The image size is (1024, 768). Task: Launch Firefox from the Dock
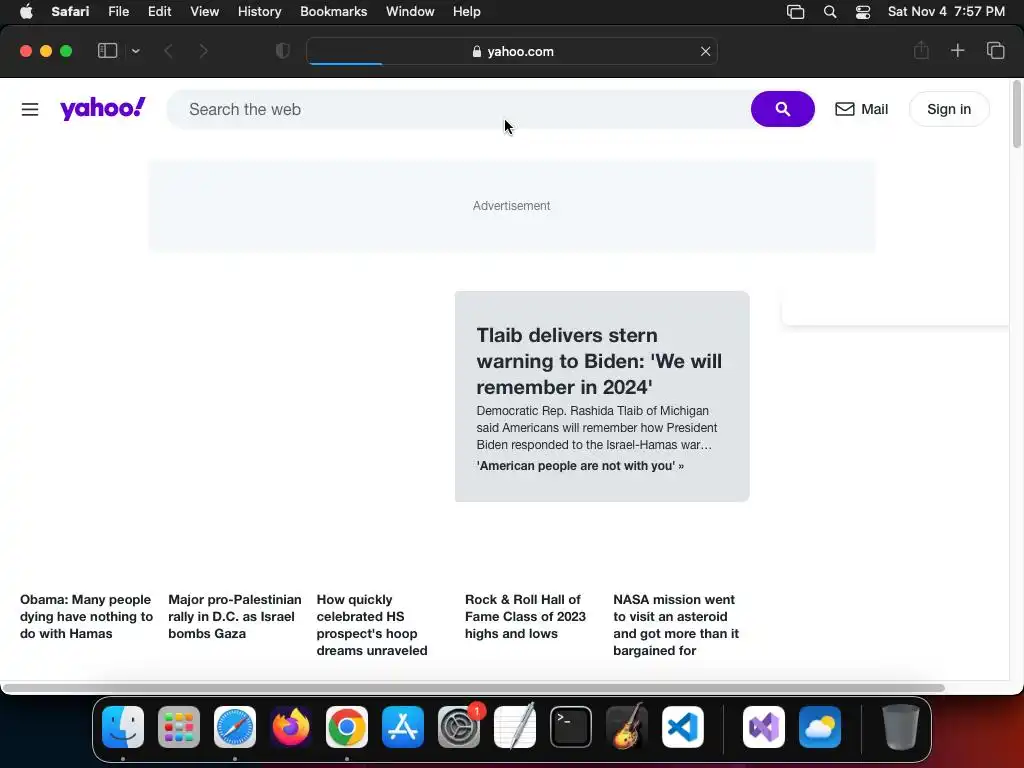point(291,727)
